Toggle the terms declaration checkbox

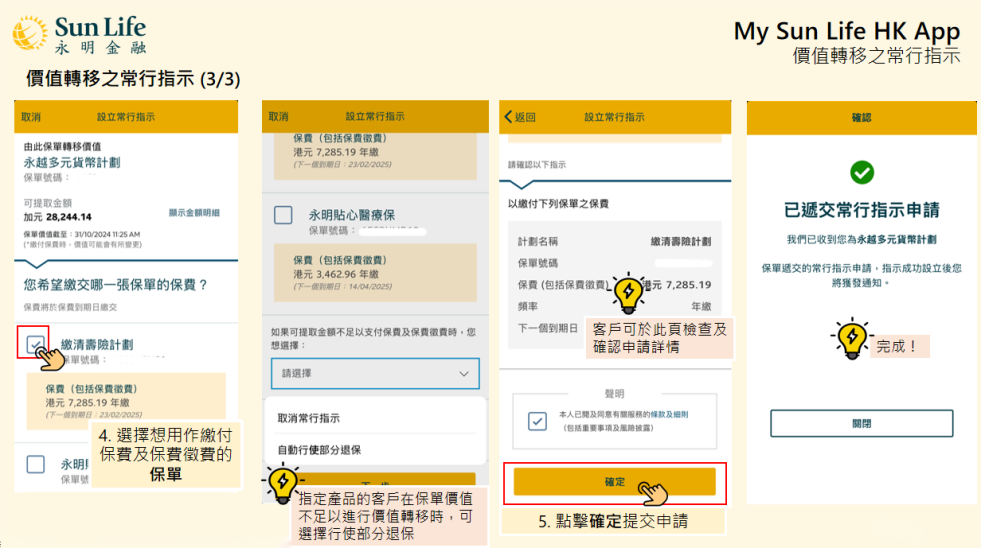pos(537,420)
